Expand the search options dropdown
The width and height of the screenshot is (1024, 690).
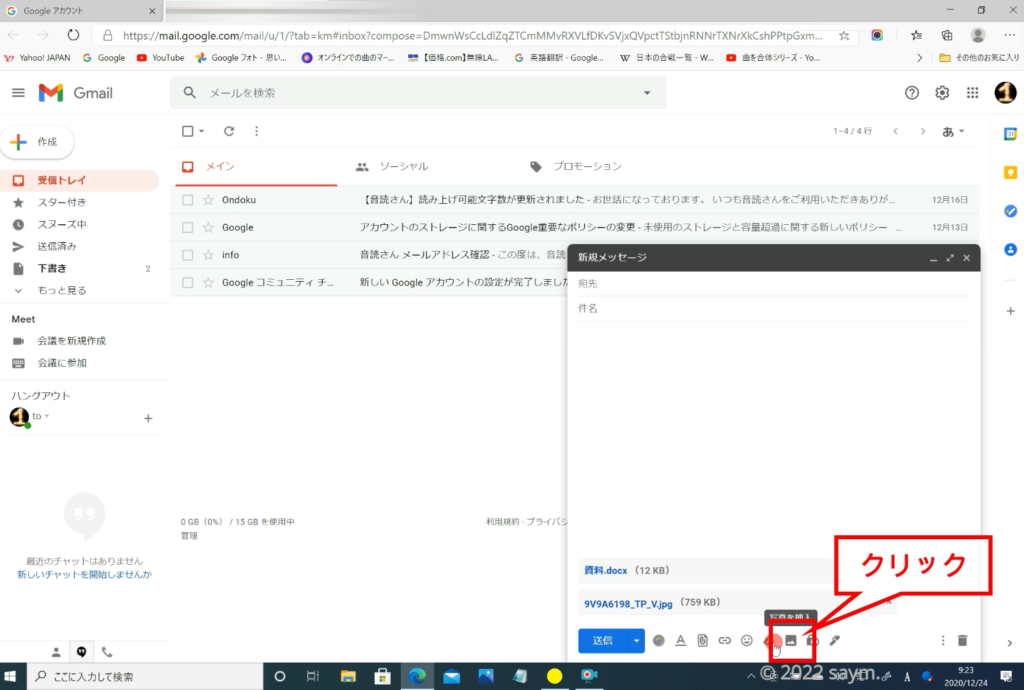646,93
